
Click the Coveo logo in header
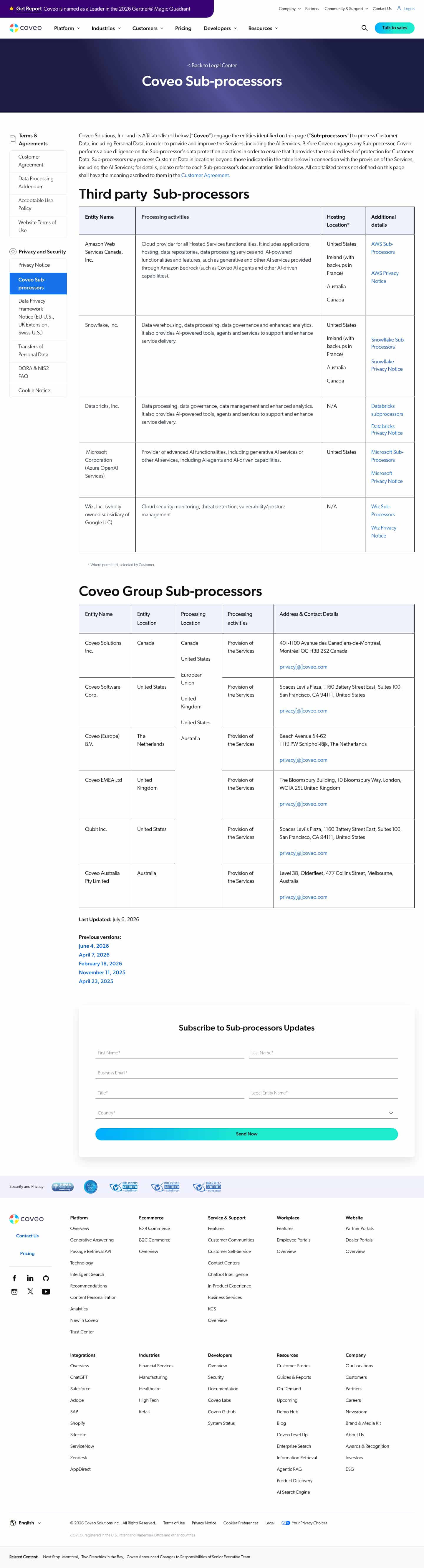point(26,28)
